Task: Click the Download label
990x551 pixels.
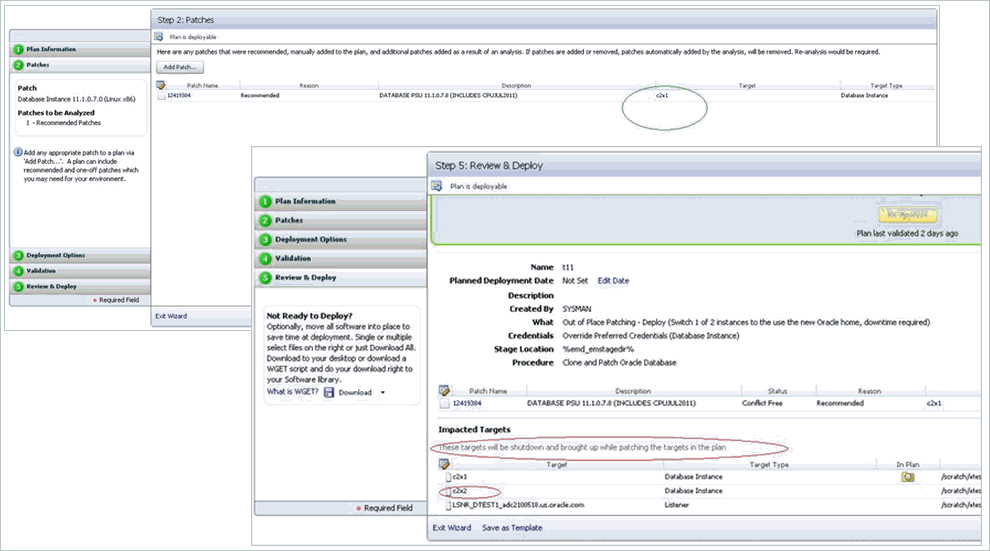Action: point(355,393)
